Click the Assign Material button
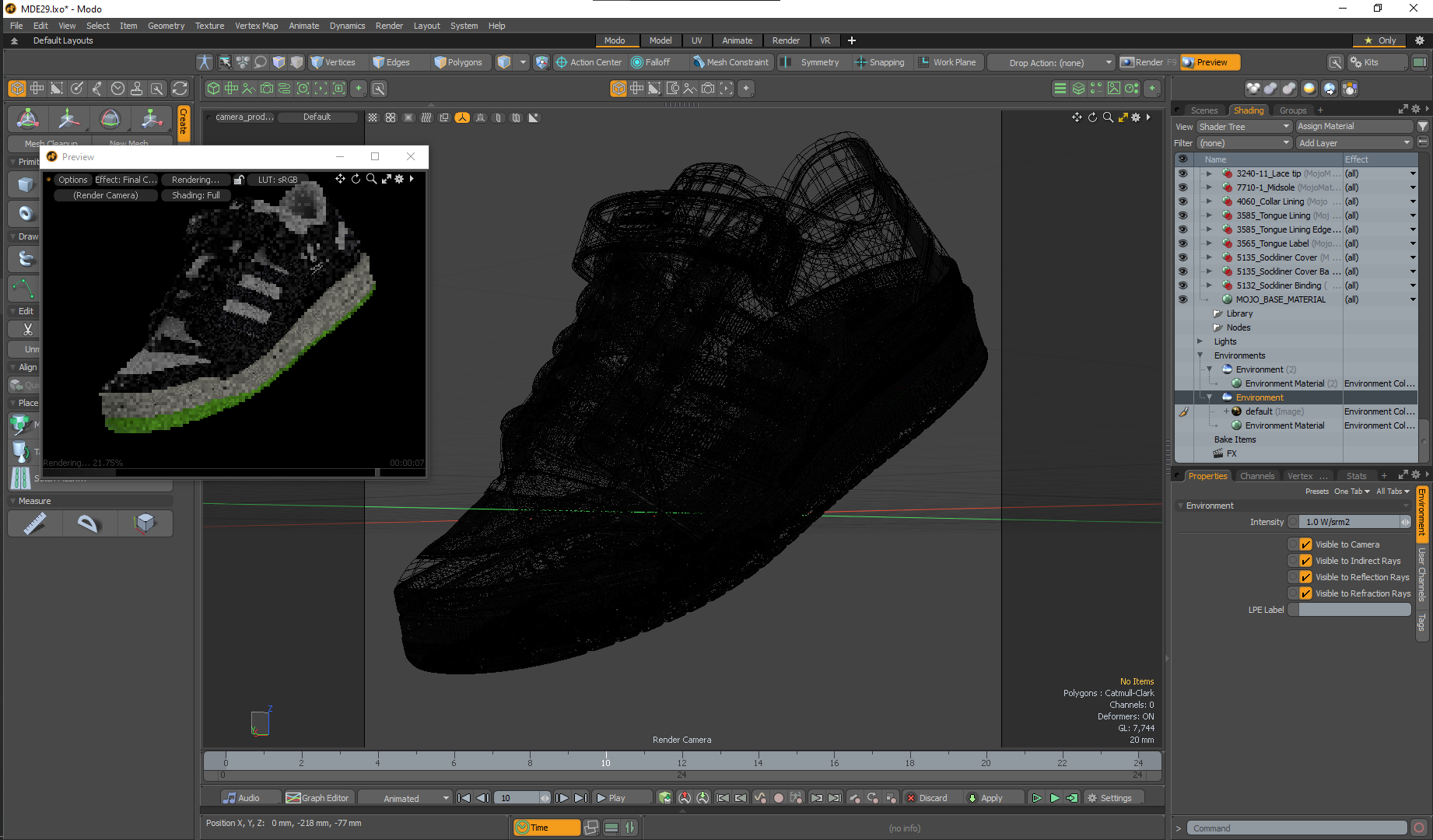The width and height of the screenshot is (1433, 840). [x=1354, y=126]
